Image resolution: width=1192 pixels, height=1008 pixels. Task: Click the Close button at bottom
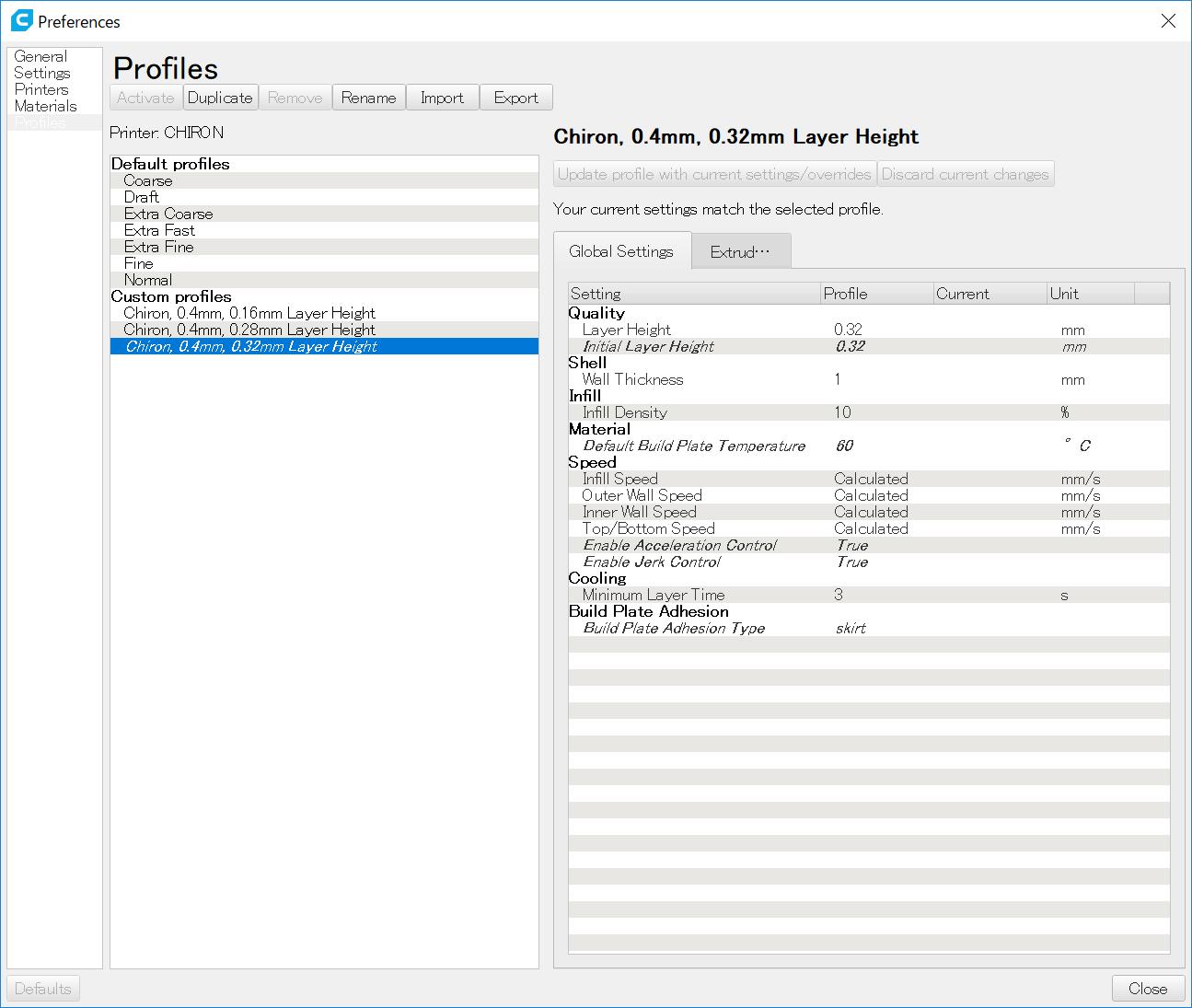point(1148,989)
